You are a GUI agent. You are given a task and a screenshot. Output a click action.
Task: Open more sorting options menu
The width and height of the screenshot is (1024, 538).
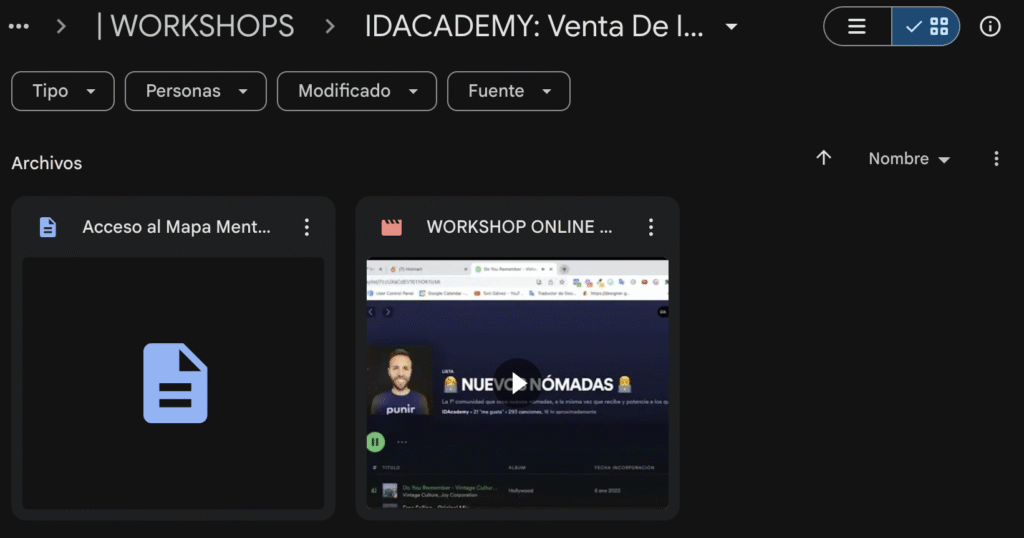tap(995, 159)
